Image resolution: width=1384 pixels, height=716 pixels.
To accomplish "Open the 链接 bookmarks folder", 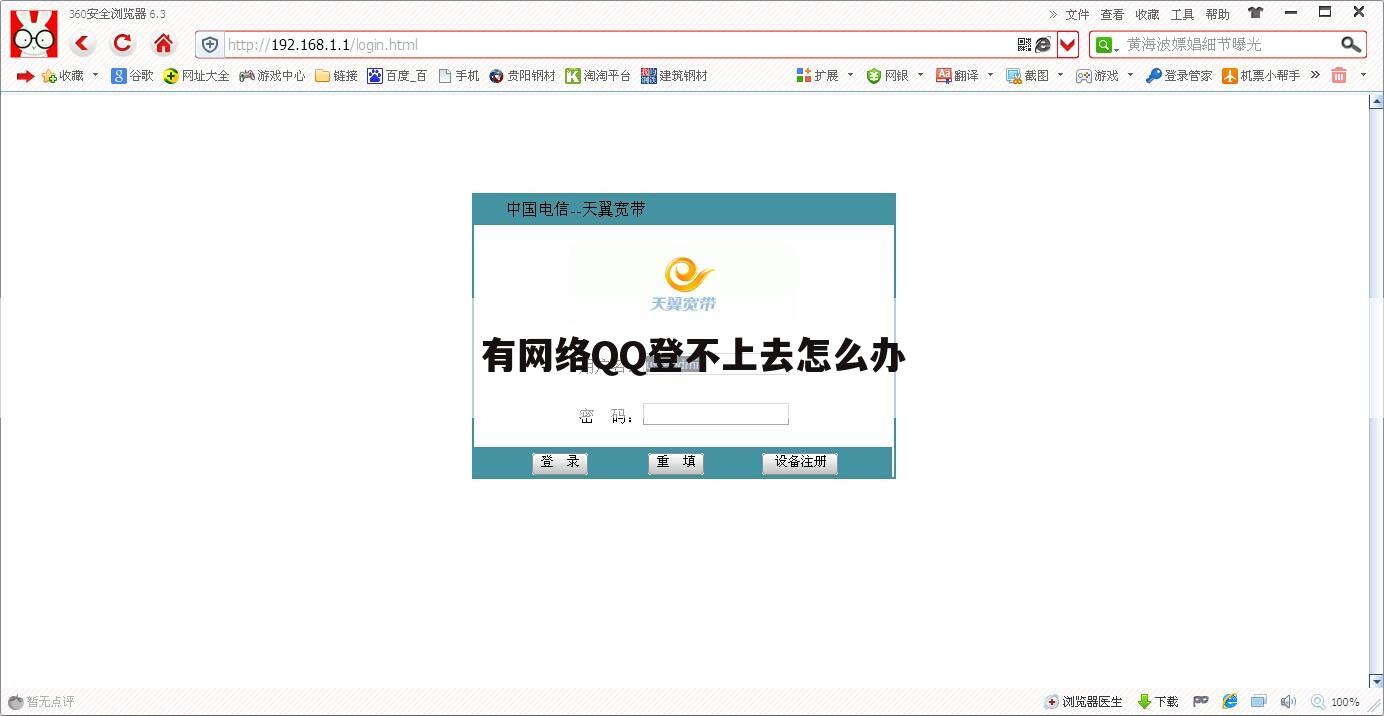I will [x=336, y=76].
